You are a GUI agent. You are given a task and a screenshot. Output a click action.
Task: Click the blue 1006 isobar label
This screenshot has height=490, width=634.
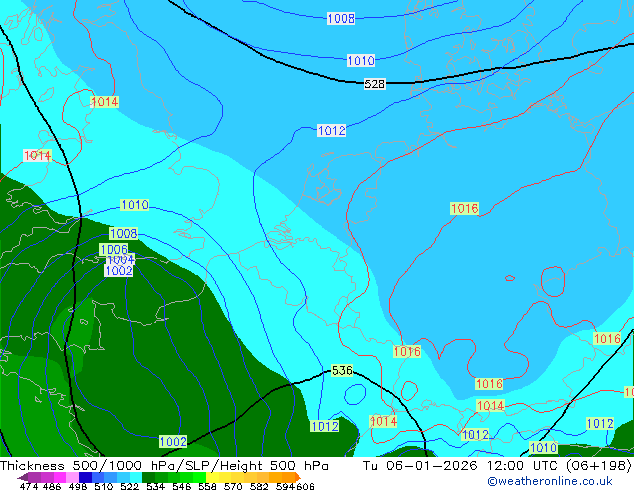click(114, 249)
